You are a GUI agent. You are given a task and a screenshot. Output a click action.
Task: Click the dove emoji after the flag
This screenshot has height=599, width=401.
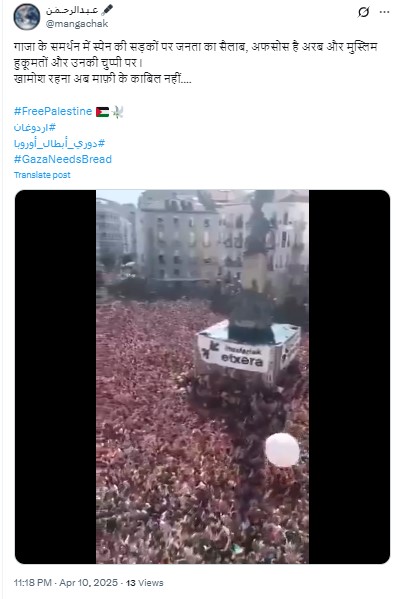coord(118,112)
